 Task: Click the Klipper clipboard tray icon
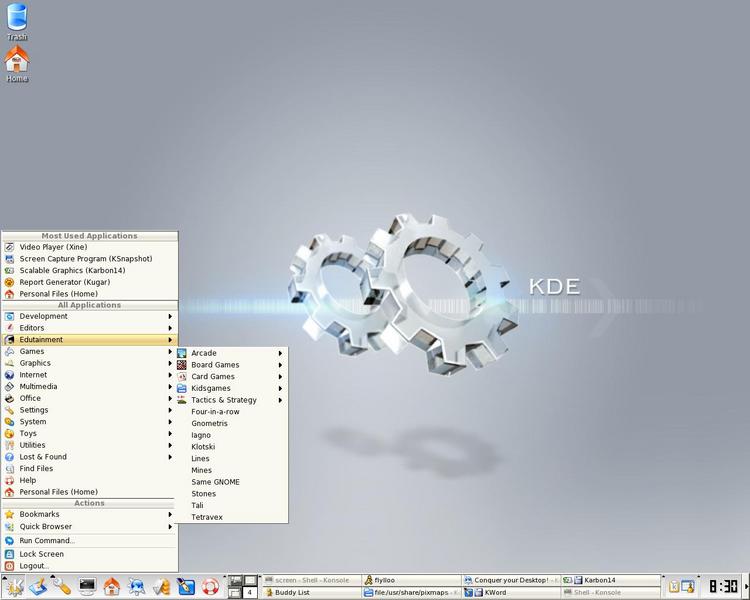pos(674,587)
